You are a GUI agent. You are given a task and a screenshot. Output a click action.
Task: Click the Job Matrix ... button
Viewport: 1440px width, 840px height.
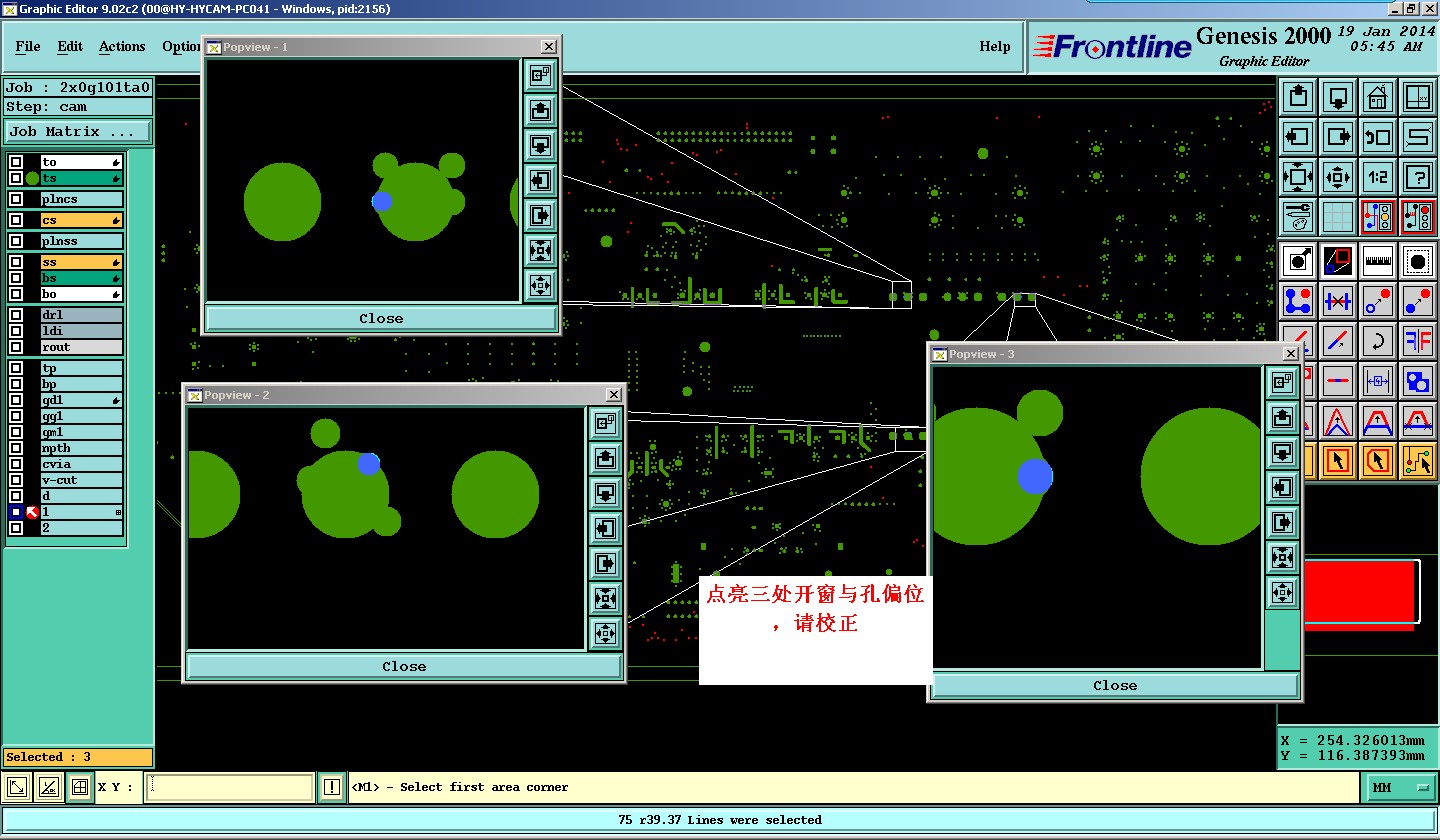(79, 131)
